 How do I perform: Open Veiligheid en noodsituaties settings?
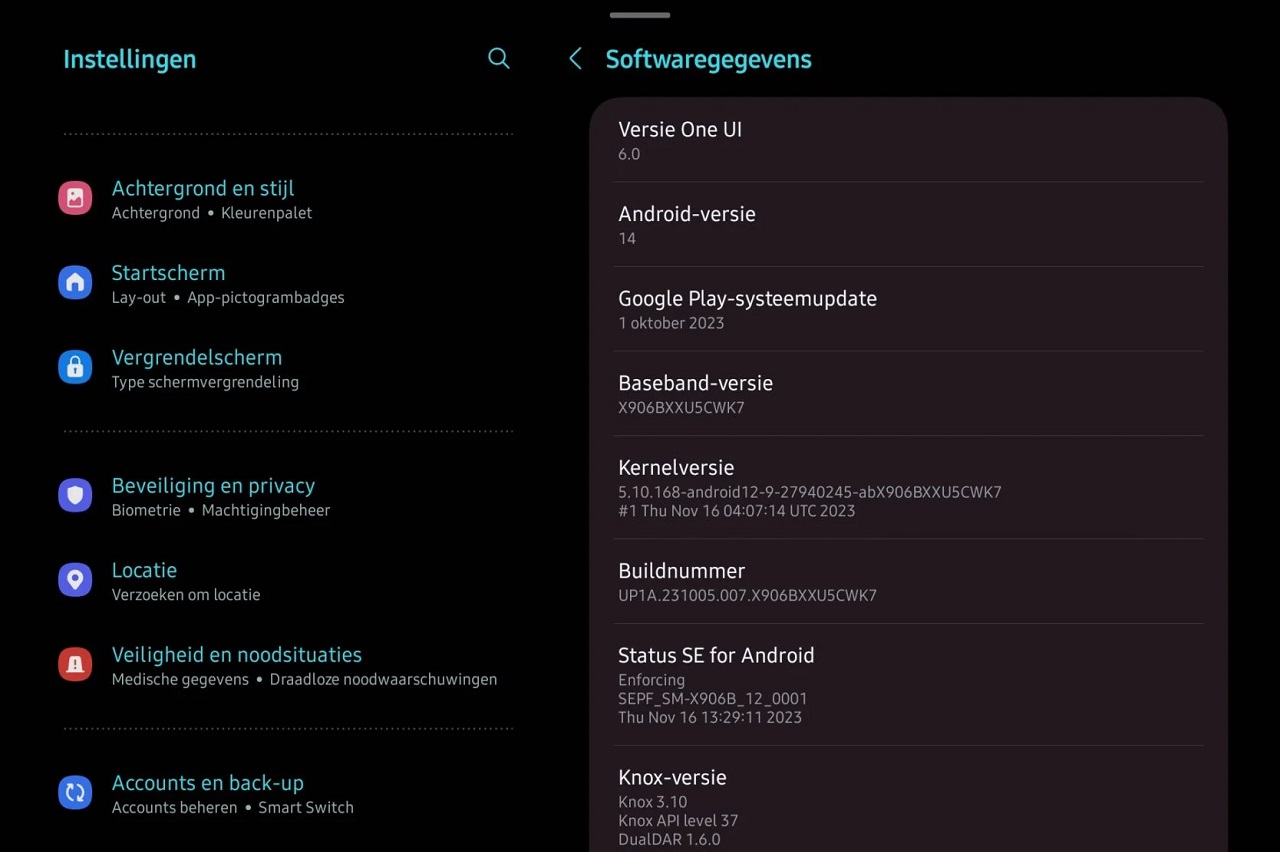coord(288,665)
